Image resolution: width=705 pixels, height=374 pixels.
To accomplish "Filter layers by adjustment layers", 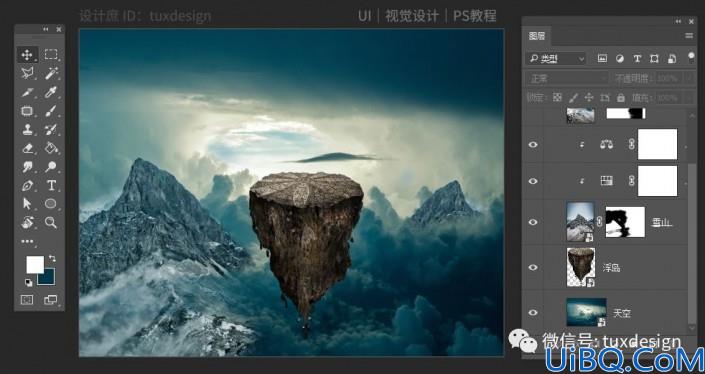I will (620, 58).
